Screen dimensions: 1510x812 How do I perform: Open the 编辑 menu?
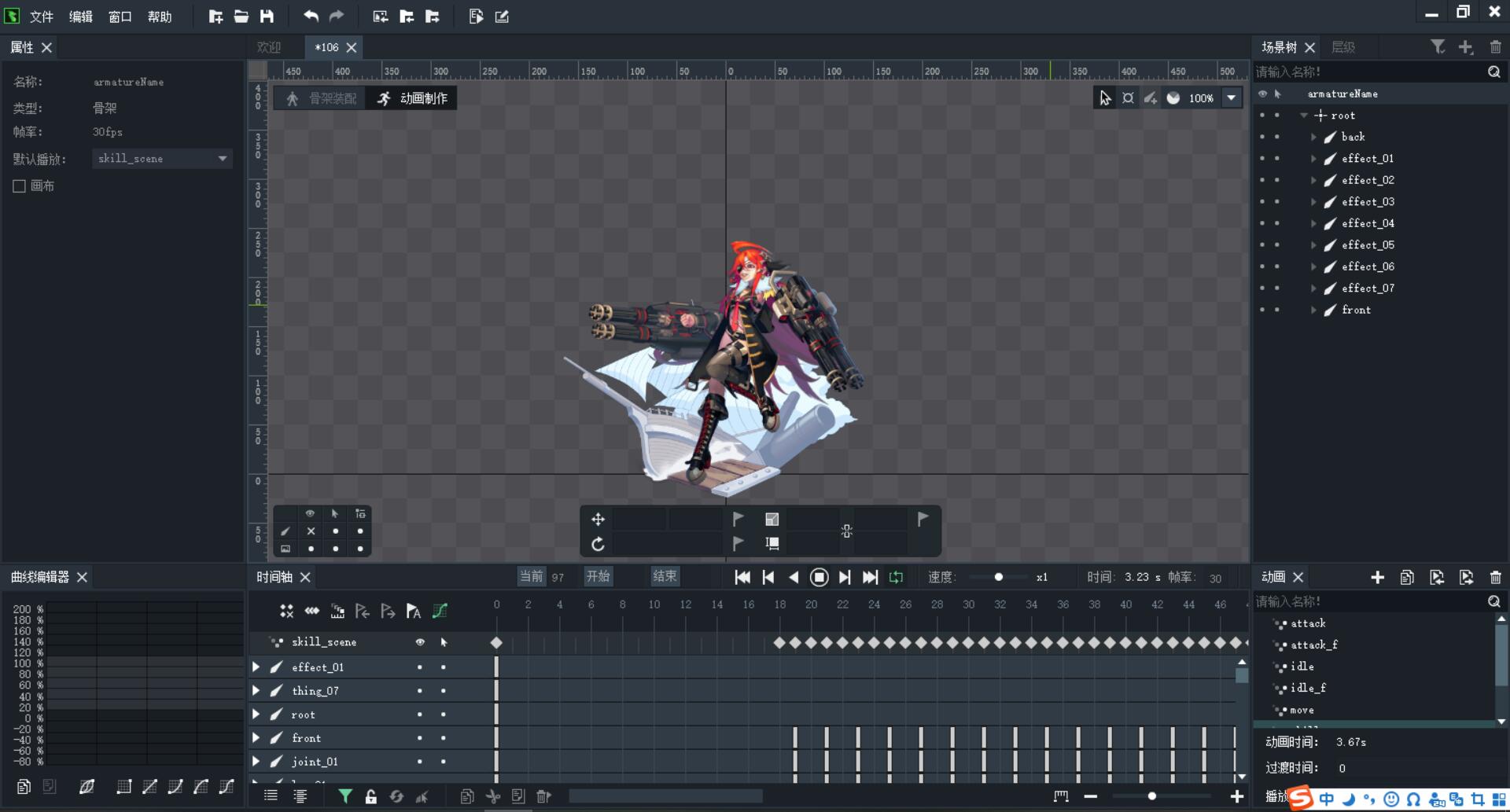click(81, 17)
